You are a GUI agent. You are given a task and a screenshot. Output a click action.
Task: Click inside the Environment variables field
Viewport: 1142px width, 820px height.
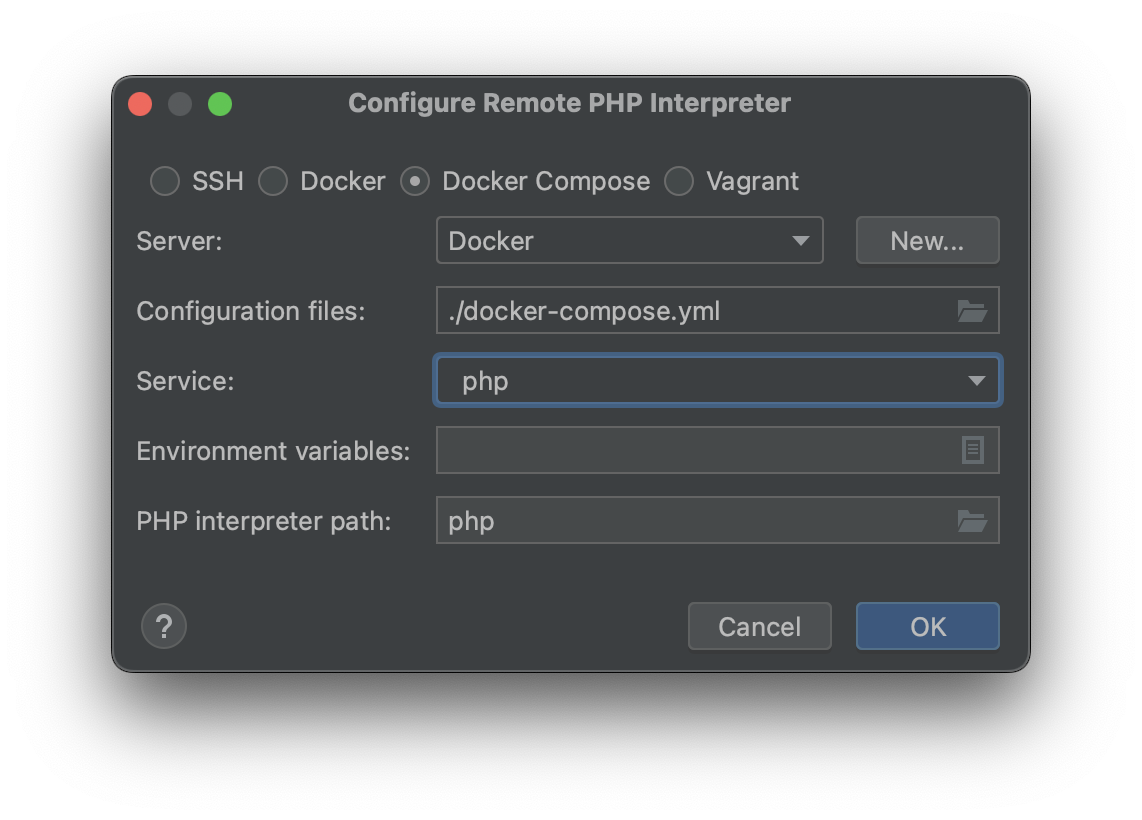coord(700,450)
